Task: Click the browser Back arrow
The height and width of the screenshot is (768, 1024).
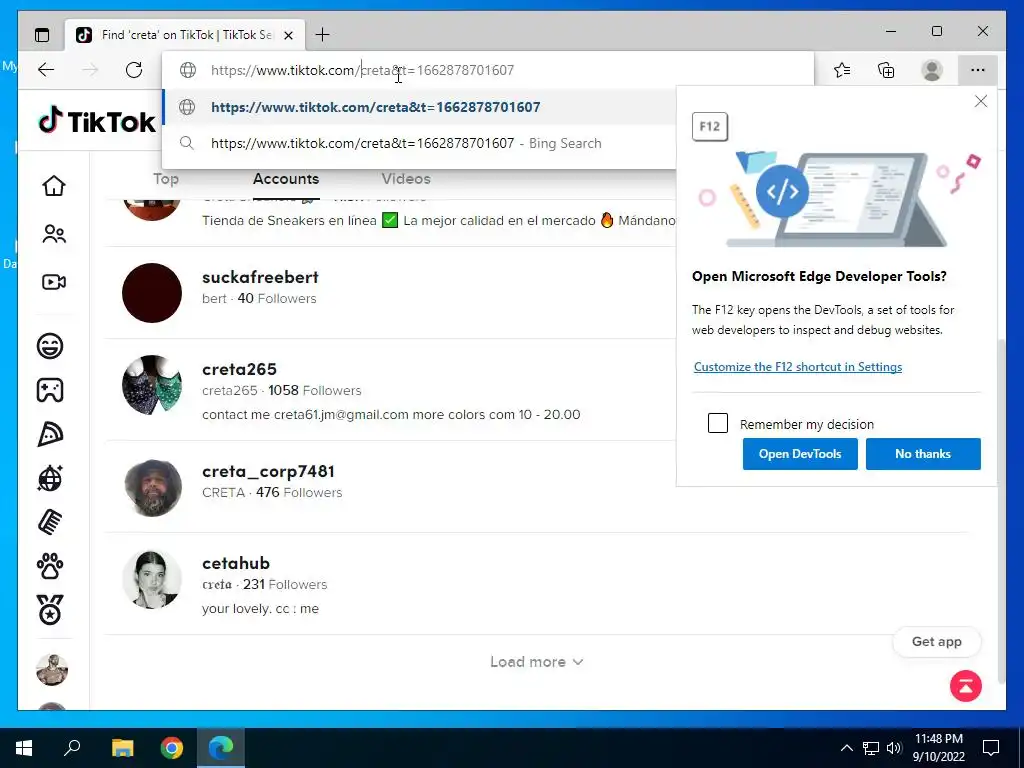Action: coord(46,70)
